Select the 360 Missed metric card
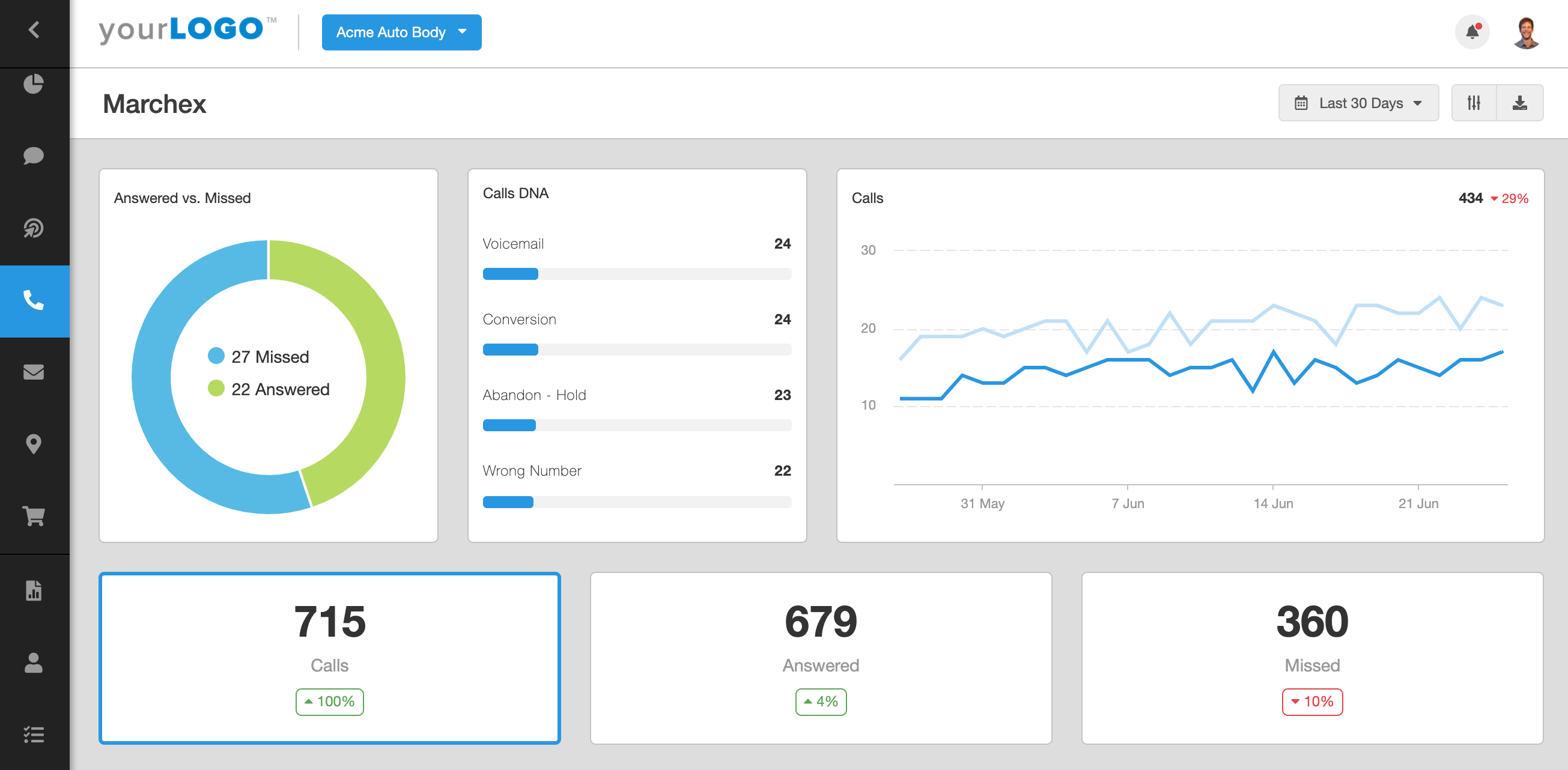The width and height of the screenshot is (1568, 770). tap(1311, 658)
